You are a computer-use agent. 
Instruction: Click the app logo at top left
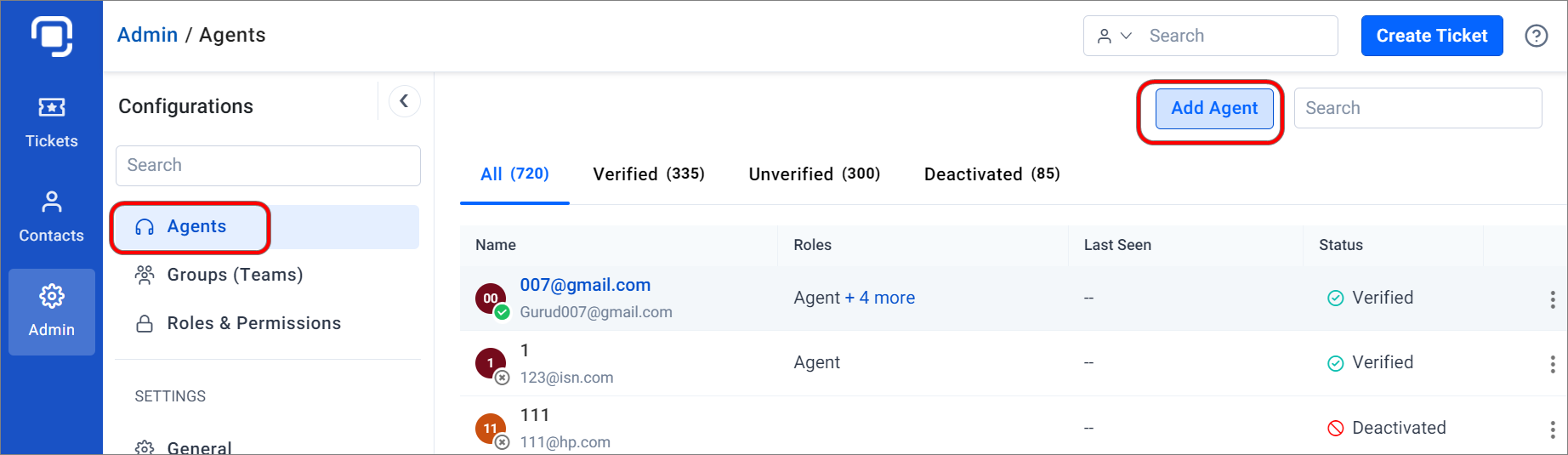52,37
